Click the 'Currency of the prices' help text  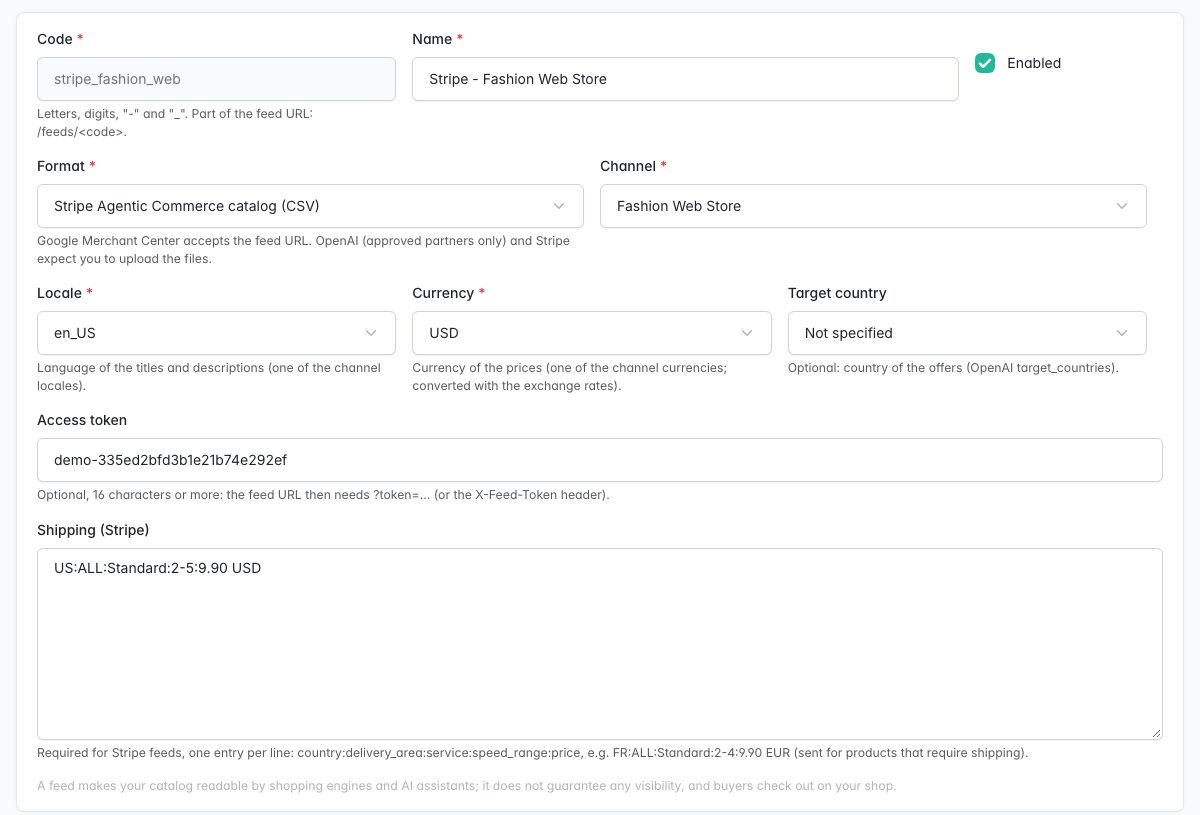570,376
